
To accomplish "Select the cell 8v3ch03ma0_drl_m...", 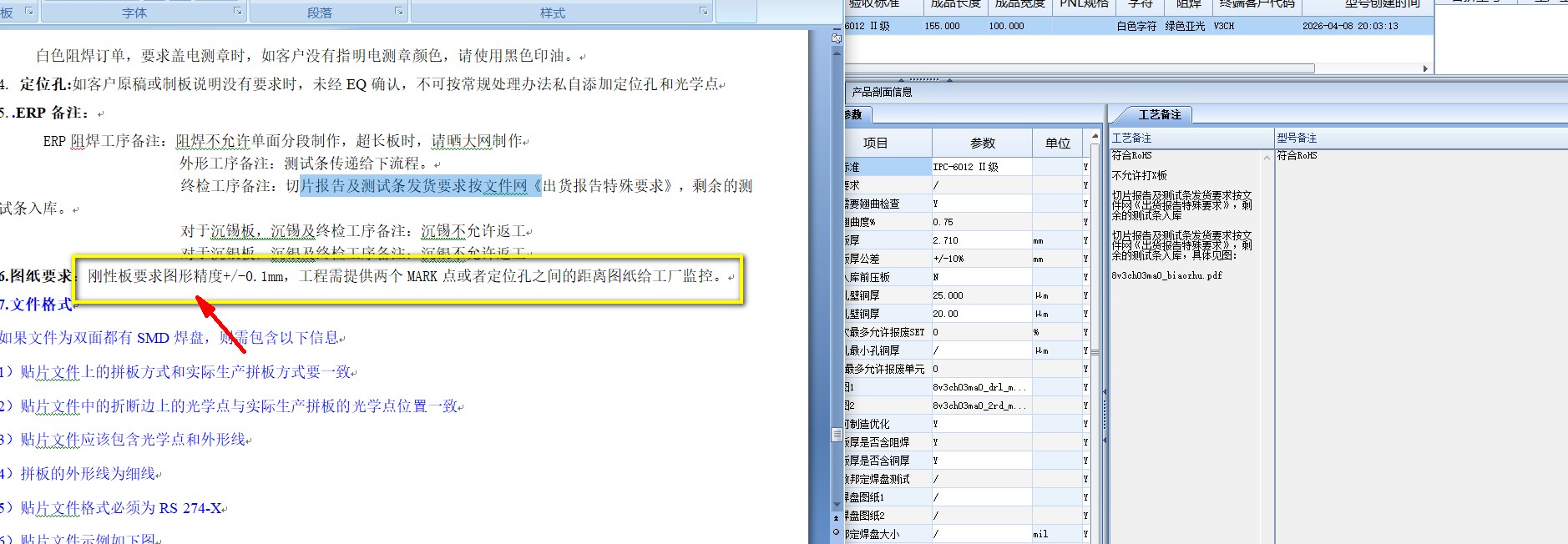I will [x=982, y=387].
